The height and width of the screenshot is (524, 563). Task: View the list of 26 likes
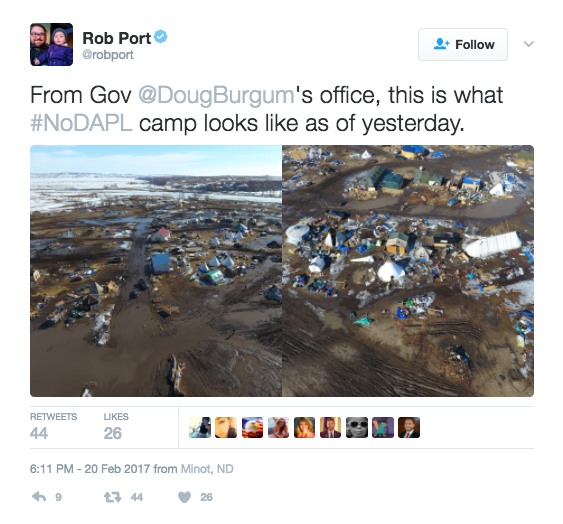tap(116, 427)
